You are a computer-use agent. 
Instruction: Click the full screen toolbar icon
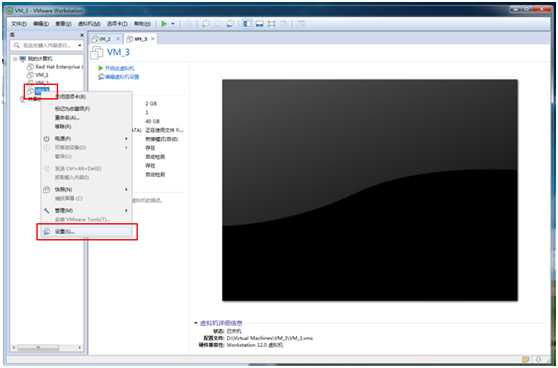point(272,23)
